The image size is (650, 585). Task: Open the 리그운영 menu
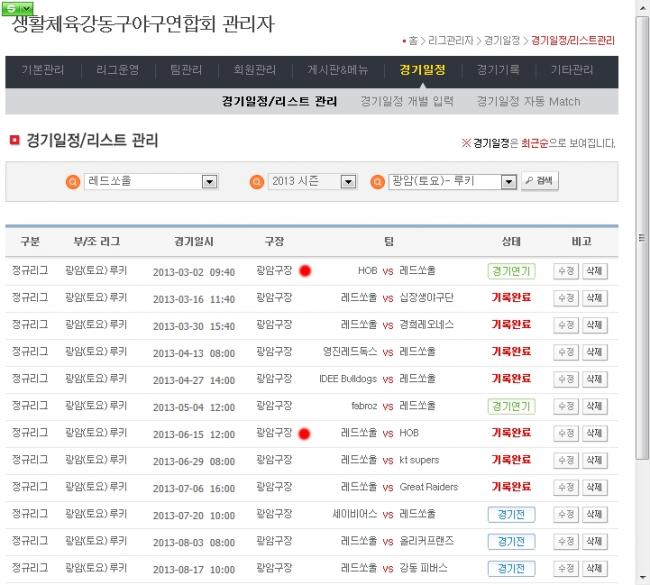coord(117,70)
